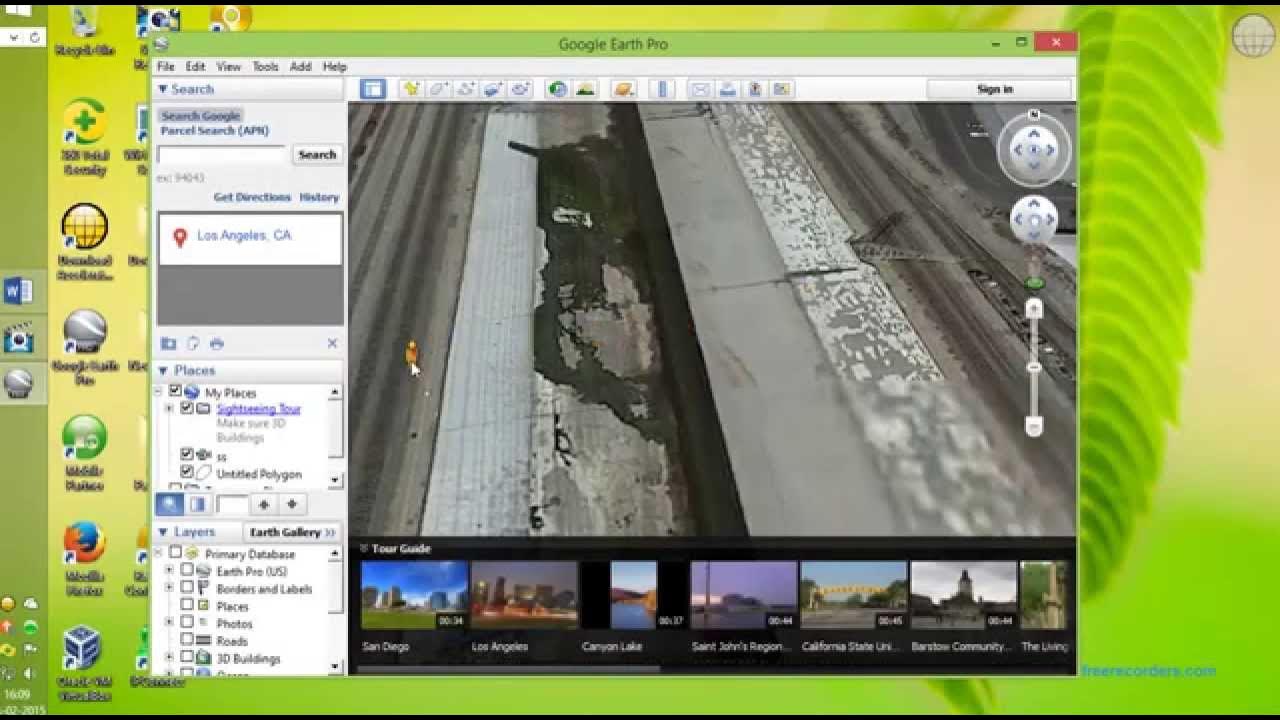The height and width of the screenshot is (720, 1280).
Task: Collapse the Layers panel
Action: click(163, 532)
